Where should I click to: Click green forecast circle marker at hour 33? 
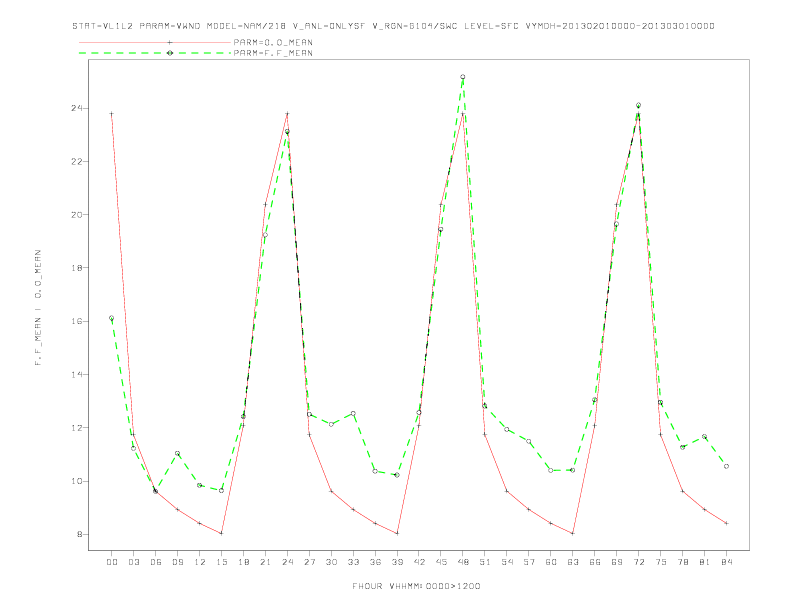353,414
